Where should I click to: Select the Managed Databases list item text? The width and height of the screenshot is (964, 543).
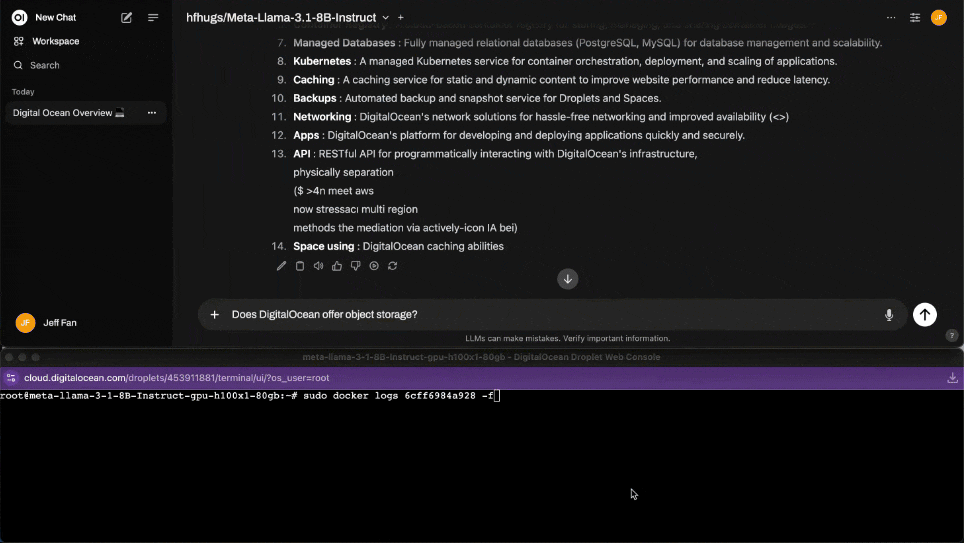point(587,43)
